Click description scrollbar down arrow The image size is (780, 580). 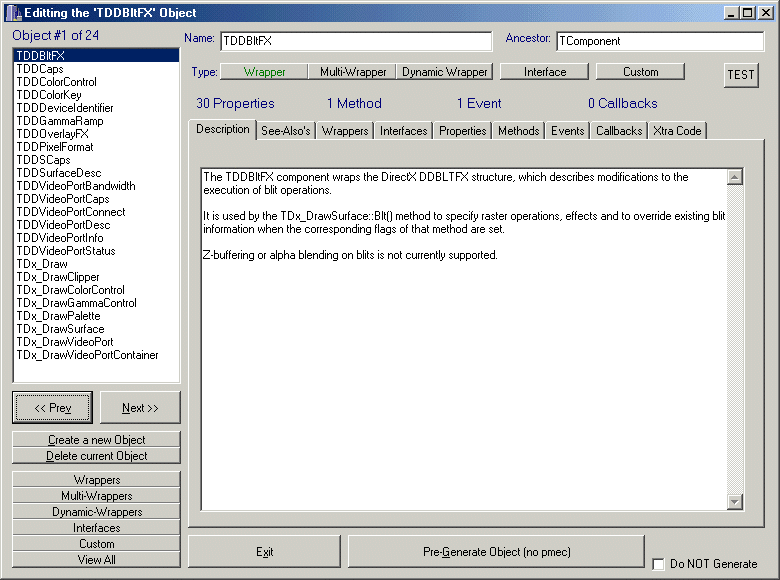pos(736,502)
